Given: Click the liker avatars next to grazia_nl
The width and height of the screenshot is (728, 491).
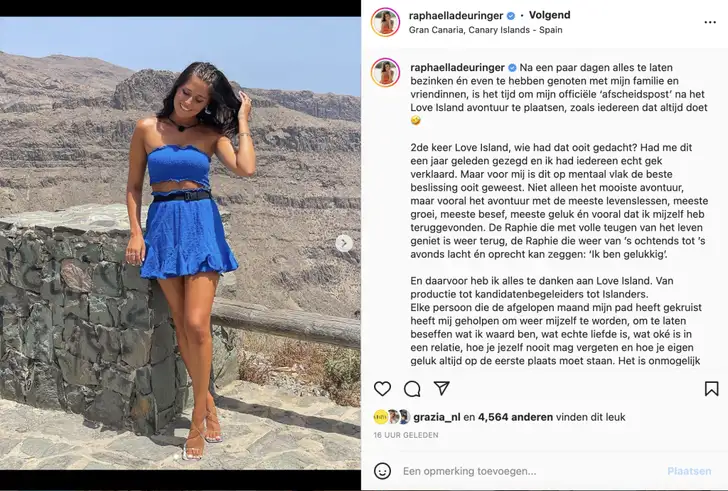Looking at the screenshot, I should click(392, 417).
